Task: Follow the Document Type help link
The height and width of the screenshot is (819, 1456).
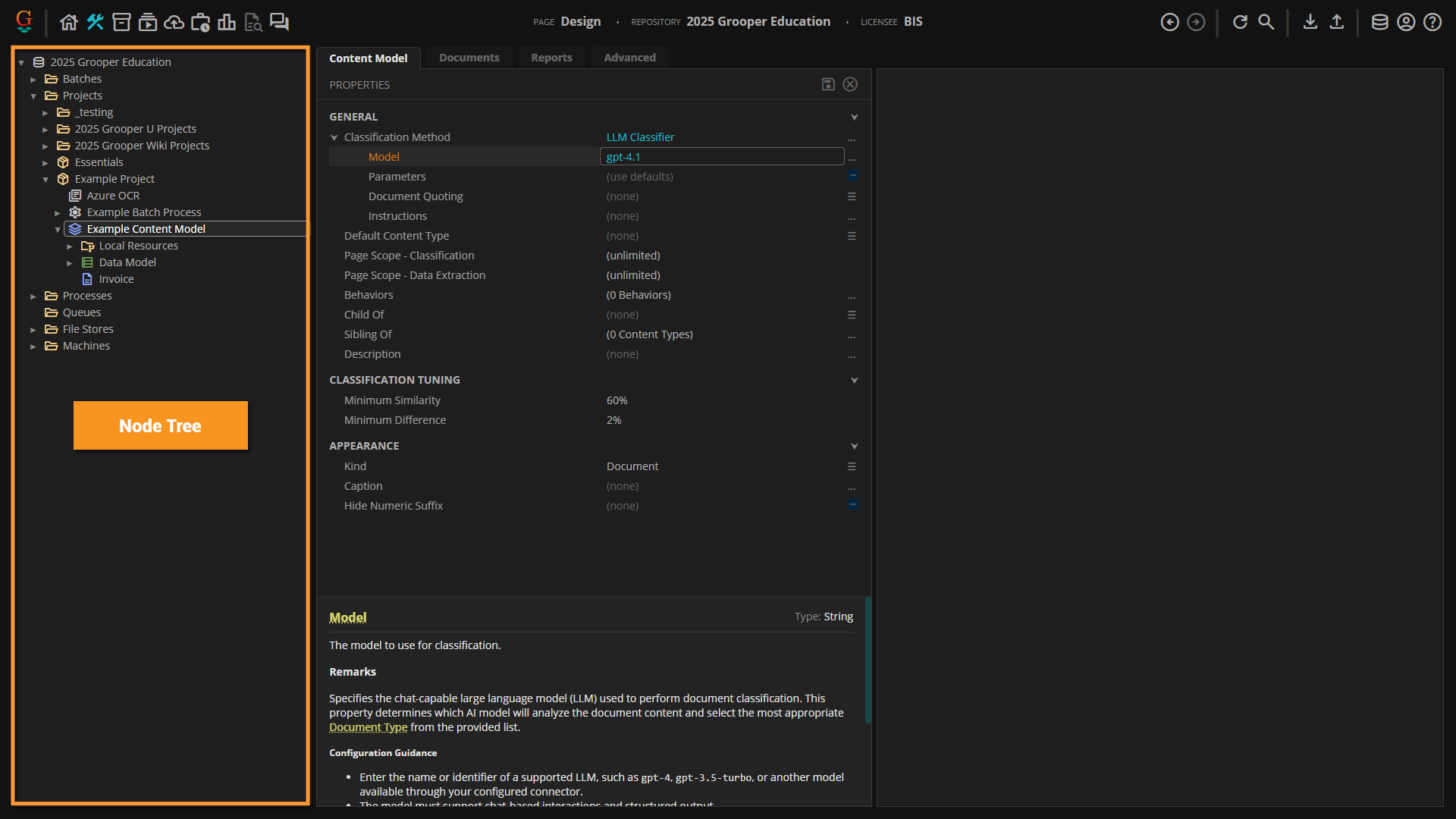Action: (368, 727)
